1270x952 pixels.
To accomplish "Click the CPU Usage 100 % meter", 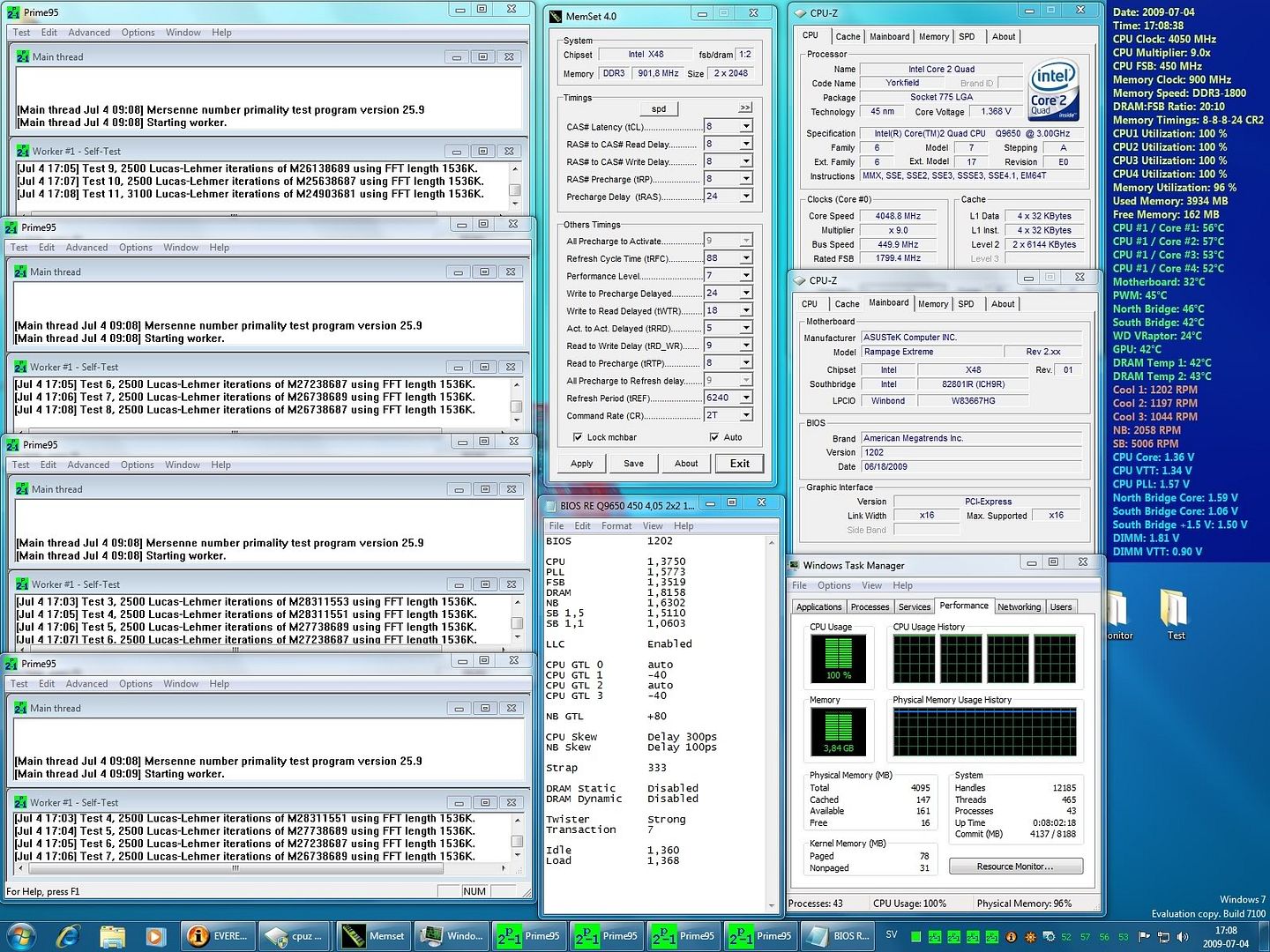I will coord(838,659).
